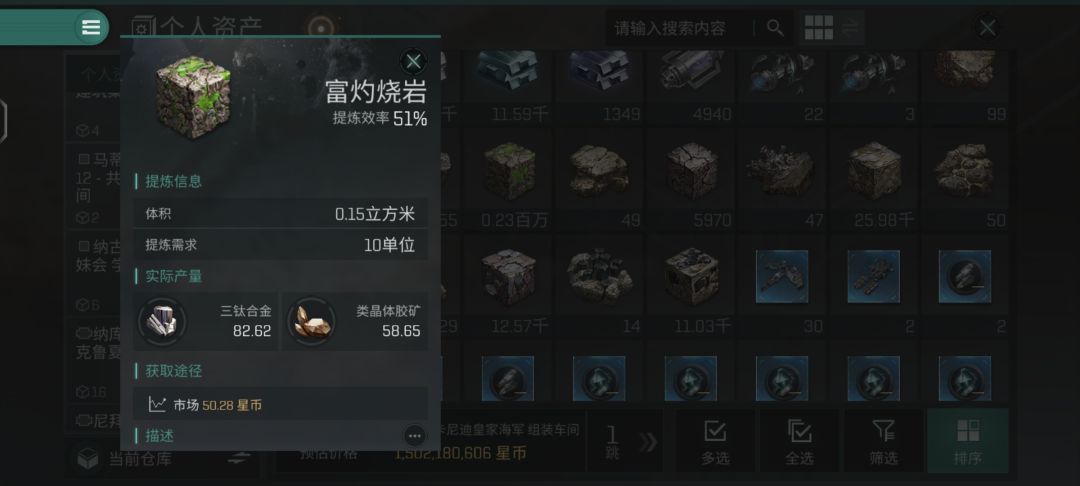
Task: Close the 富灼烧岩 detail popup
Action: coord(413,62)
